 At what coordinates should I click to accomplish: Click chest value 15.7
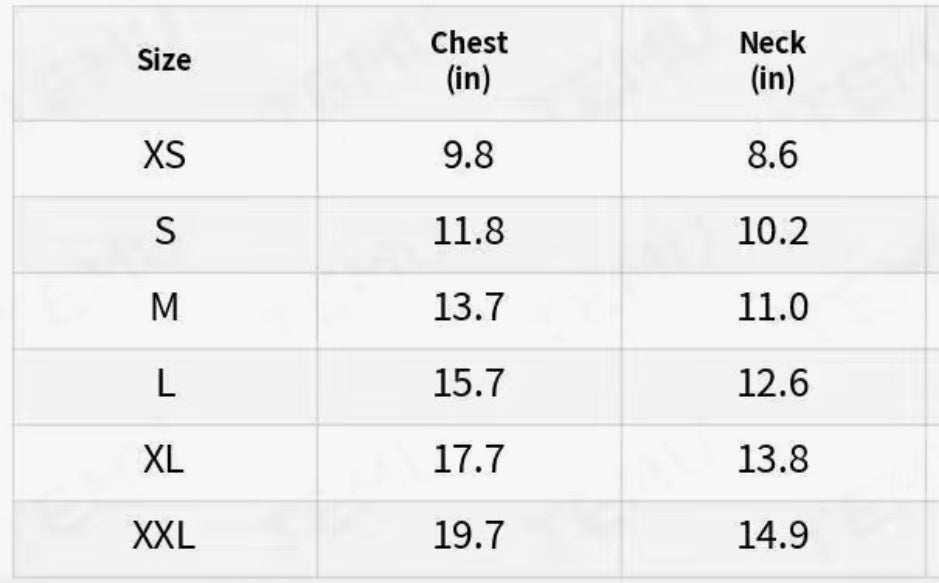point(469,384)
